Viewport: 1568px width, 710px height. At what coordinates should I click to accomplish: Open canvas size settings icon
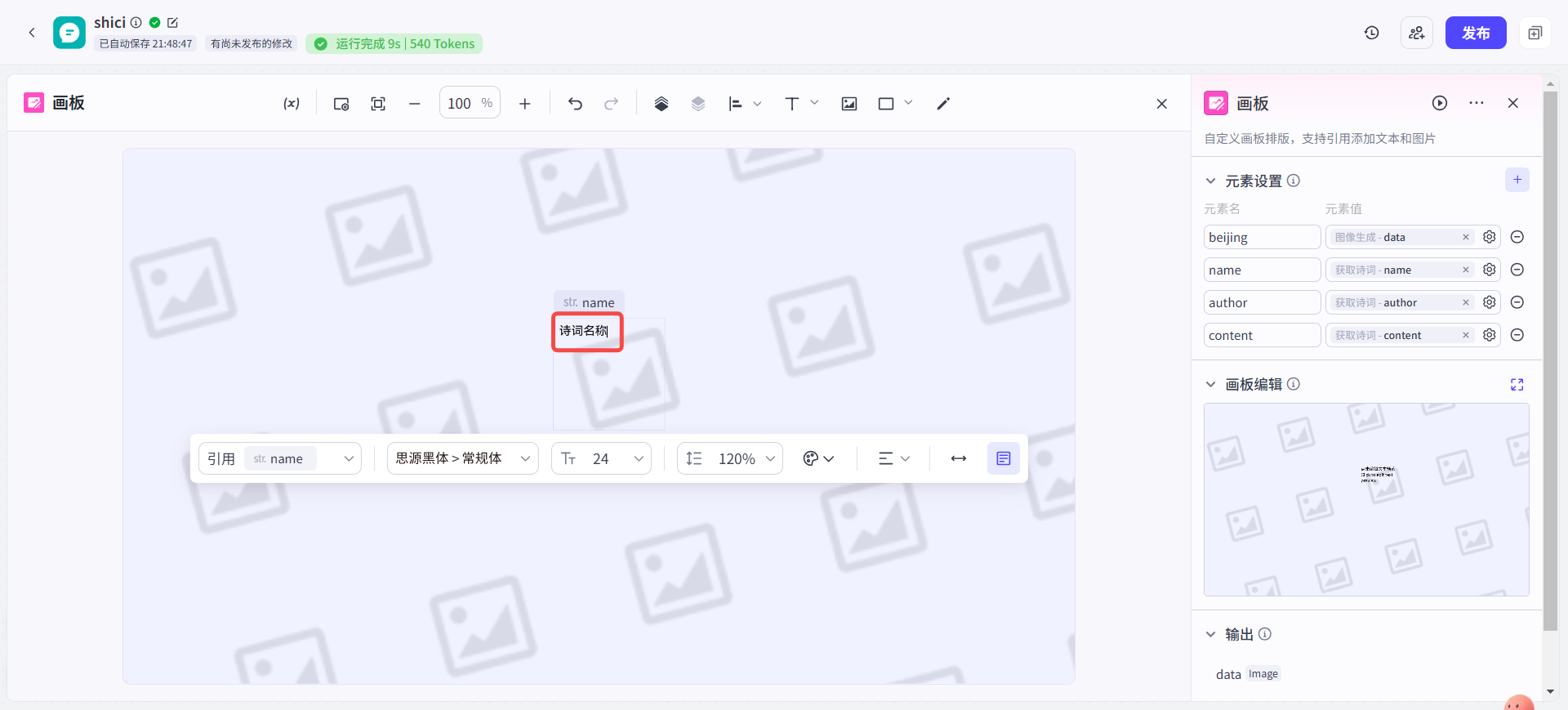click(x=341, y=104)
